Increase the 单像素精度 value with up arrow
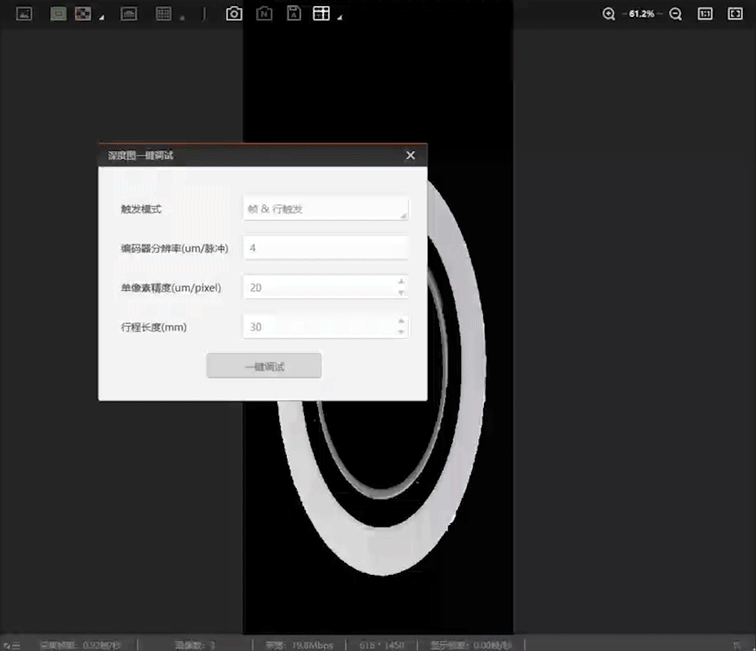756x651 pixels. (401, 282)
